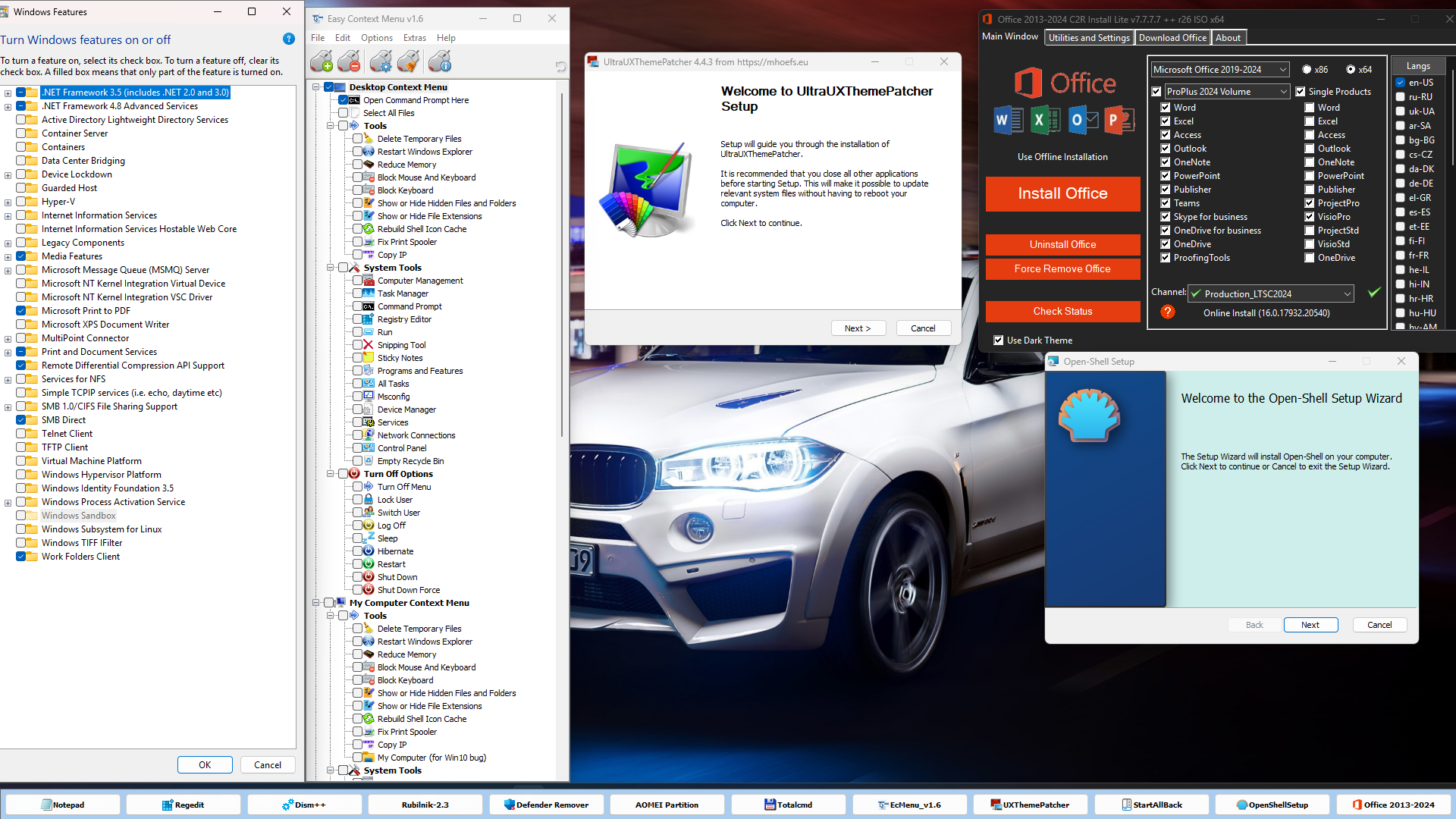Viewport: 1456px width, 819px height.
Task: Open Totalcmd from the bottom taskbar
Action: tap(789, 805)
